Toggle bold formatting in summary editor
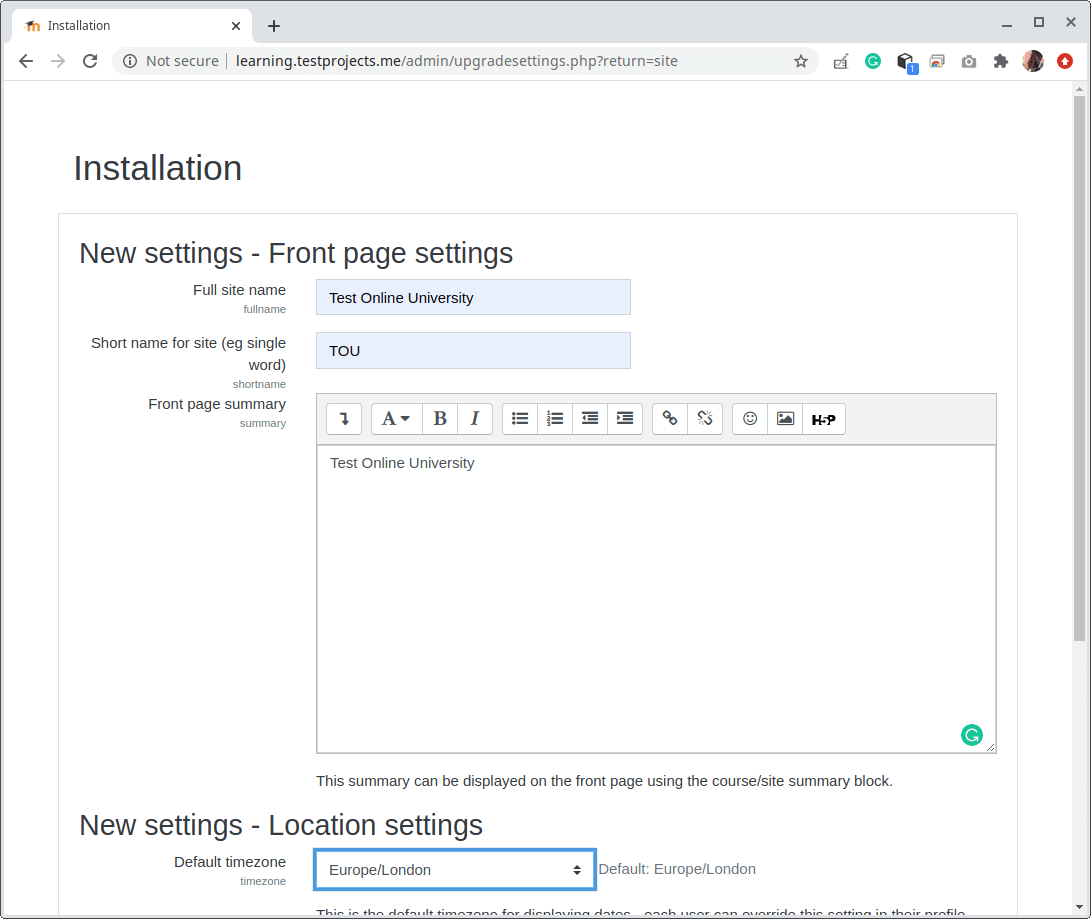 pyautogui.click(x=440, y=419)
